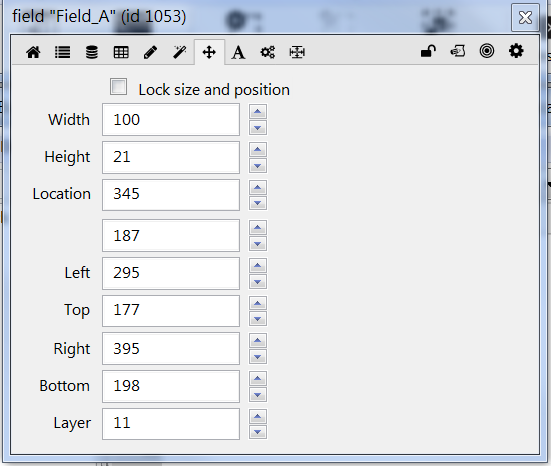The width and height of the screenshot is (551, 466).
Task: Open the magic wand effects pane
Action: [x=180, y=52]
